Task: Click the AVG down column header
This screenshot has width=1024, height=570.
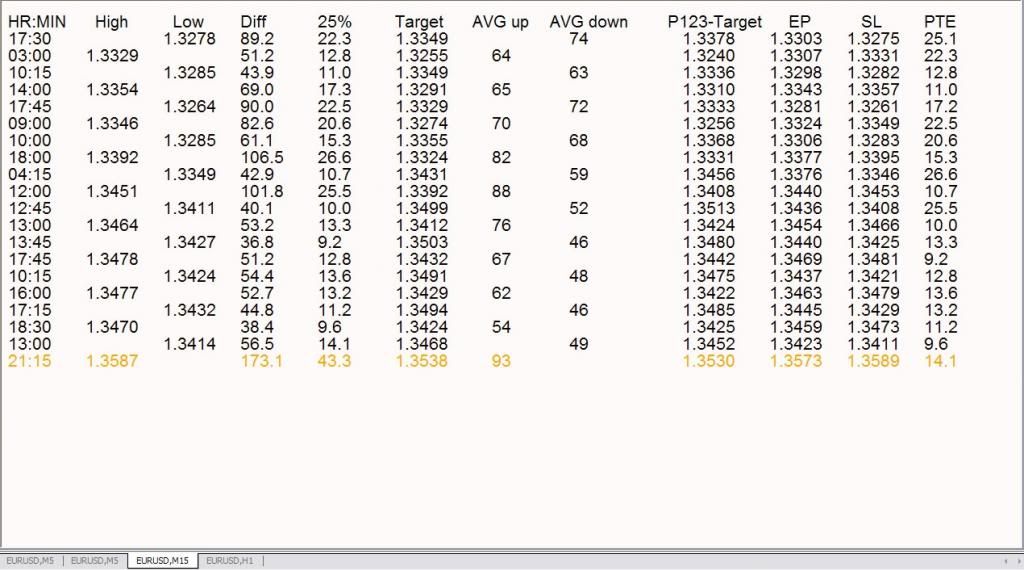Action: click(x=588, y=22)
